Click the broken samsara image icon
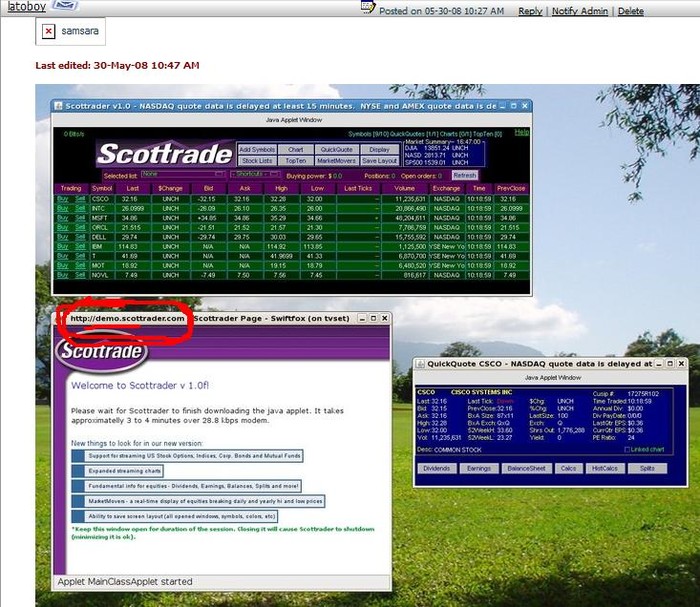This screenshot has width=700, height=607. pos(47,31)
